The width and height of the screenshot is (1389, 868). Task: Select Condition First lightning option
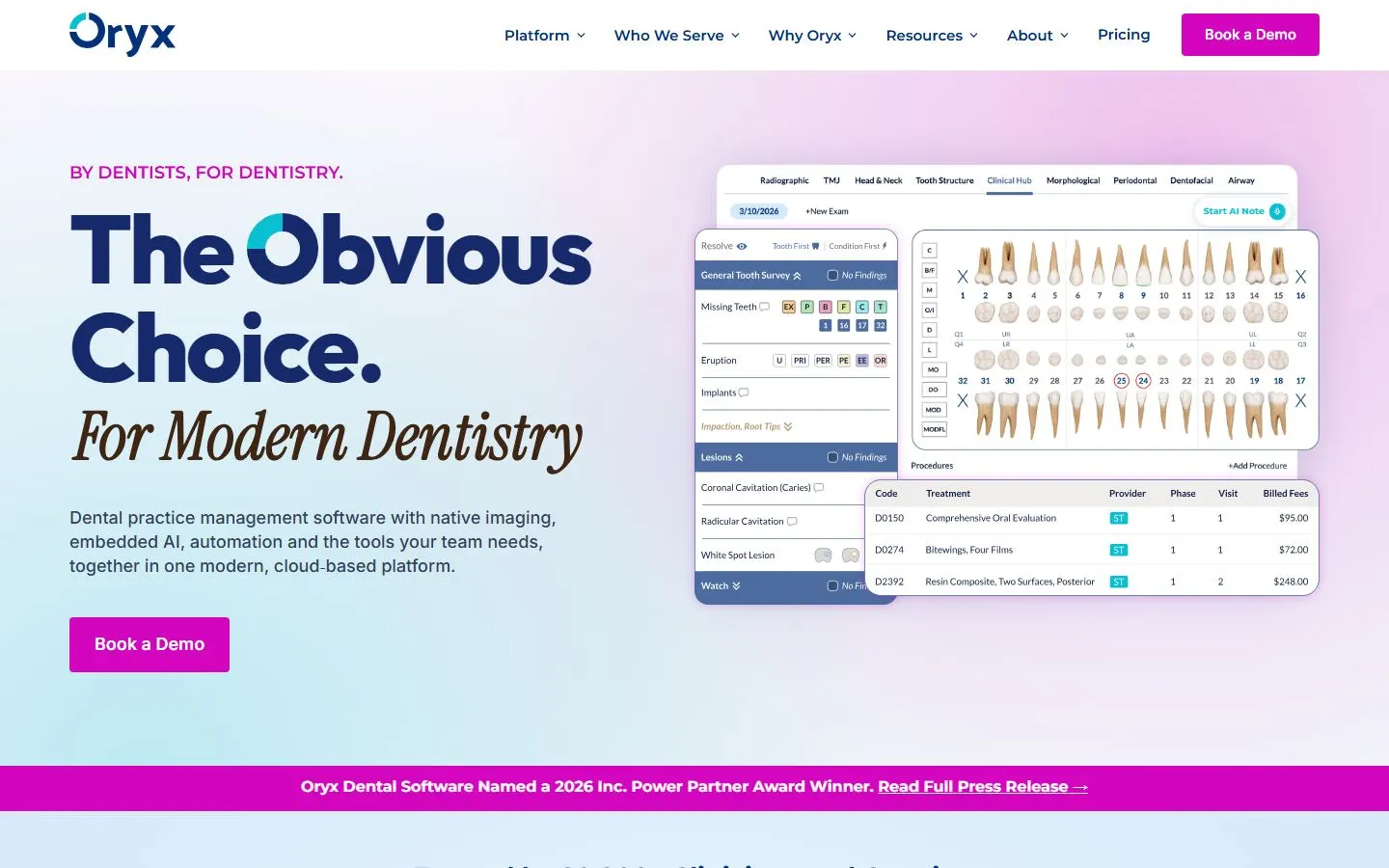885,246
